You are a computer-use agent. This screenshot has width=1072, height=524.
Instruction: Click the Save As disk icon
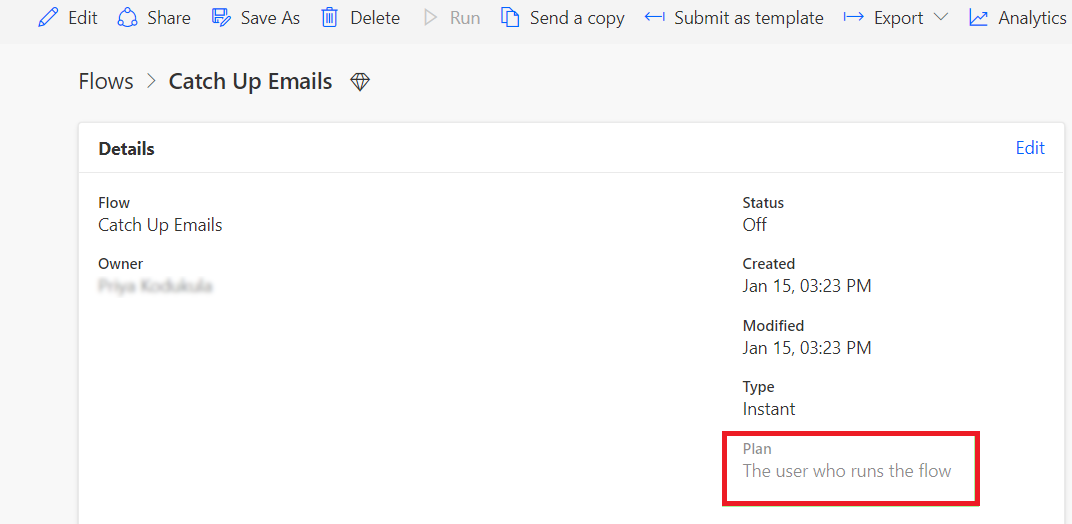(221, 17)
